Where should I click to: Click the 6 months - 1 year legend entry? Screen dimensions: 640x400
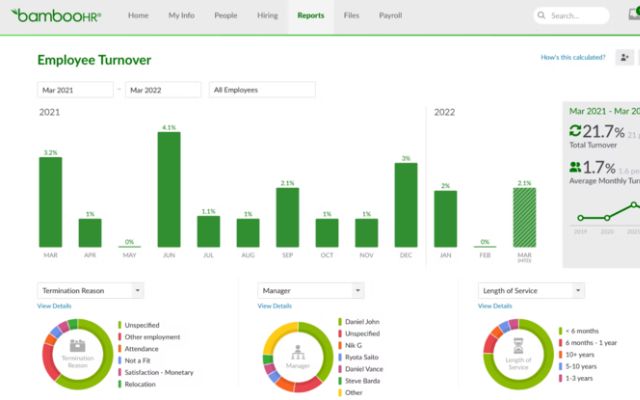(x=588, y=343)
